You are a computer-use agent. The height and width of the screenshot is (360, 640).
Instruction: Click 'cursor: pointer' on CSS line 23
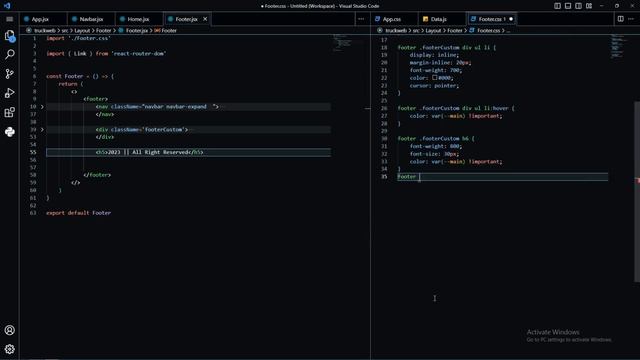click(x=434, y=86)
